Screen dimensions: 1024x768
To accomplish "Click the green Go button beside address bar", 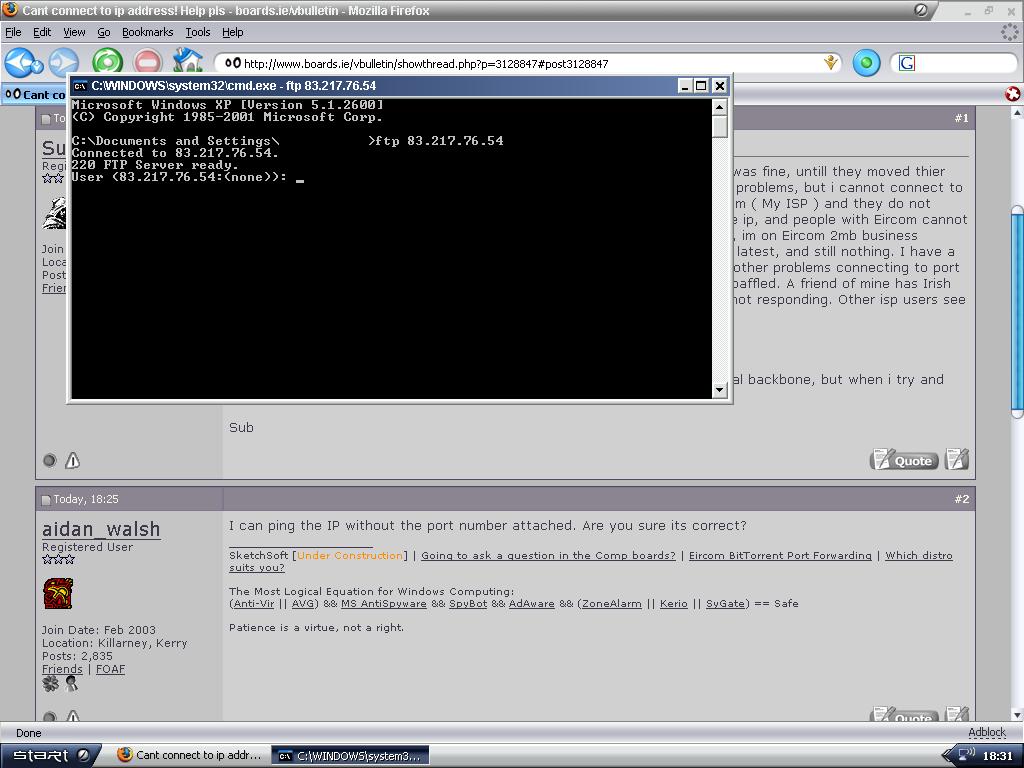I will (x=866, y=63).
